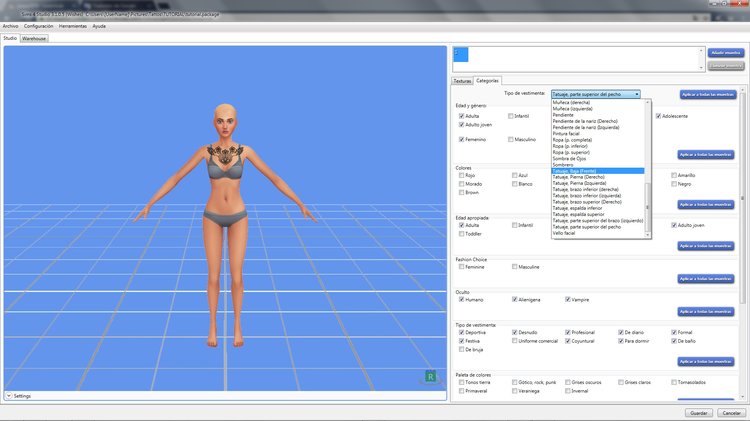
Task: Click the Añadir muestra button
Action: [726, 53]
